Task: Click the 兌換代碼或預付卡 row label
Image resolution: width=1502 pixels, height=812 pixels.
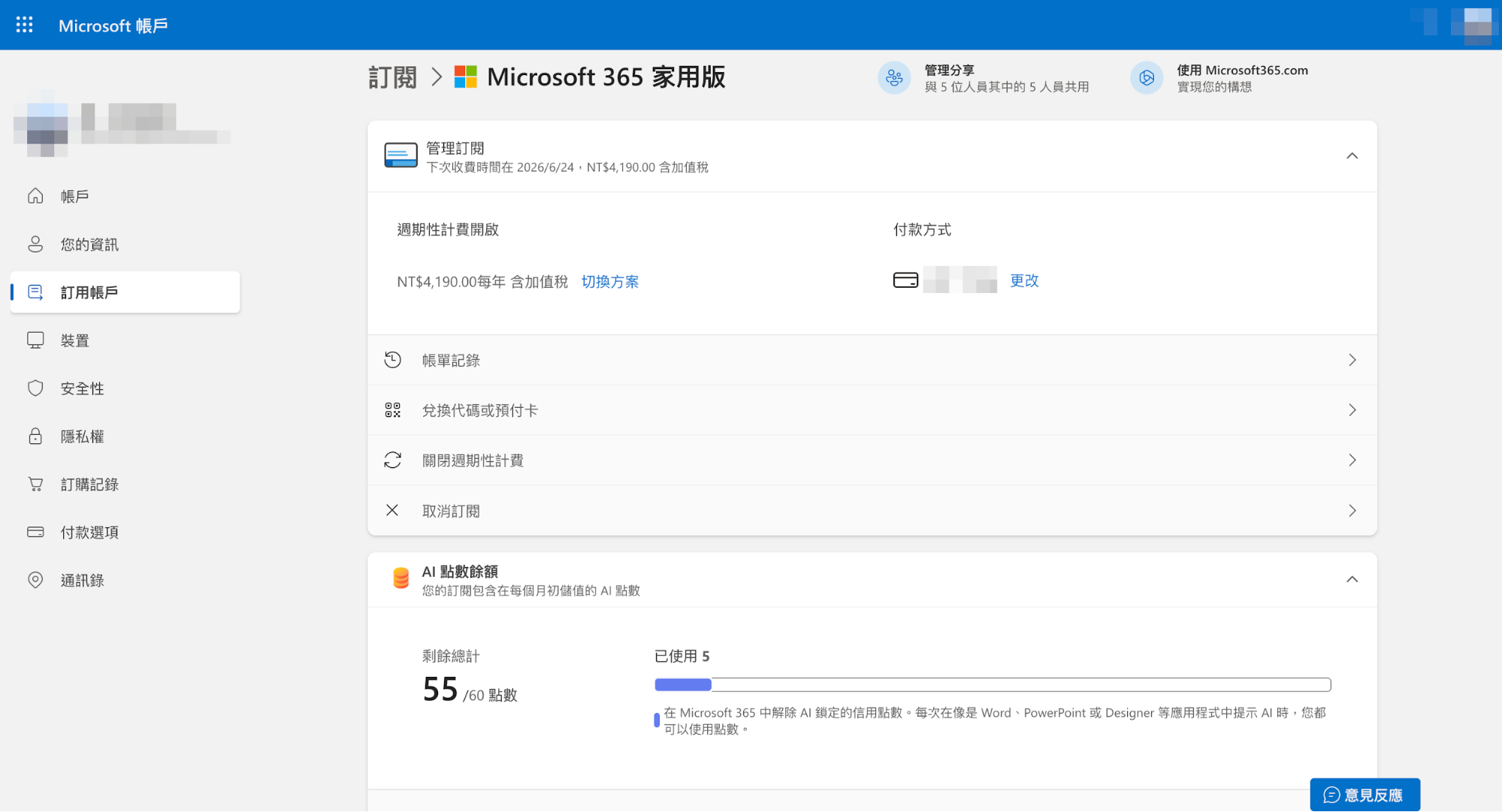Action: coord(479,410)
